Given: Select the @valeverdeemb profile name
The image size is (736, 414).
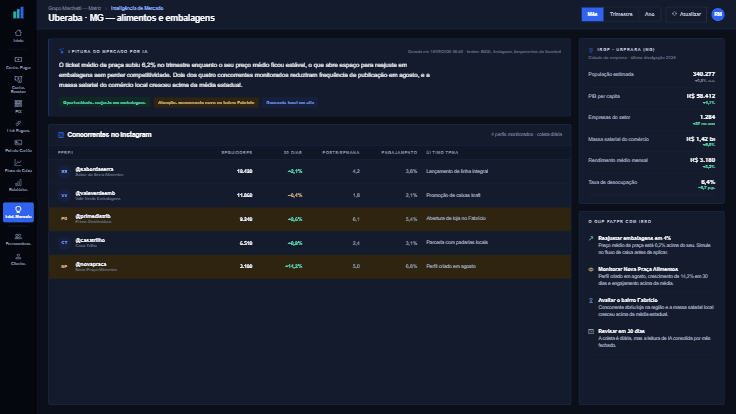Looking at the screenshot, I should point(95,193).
